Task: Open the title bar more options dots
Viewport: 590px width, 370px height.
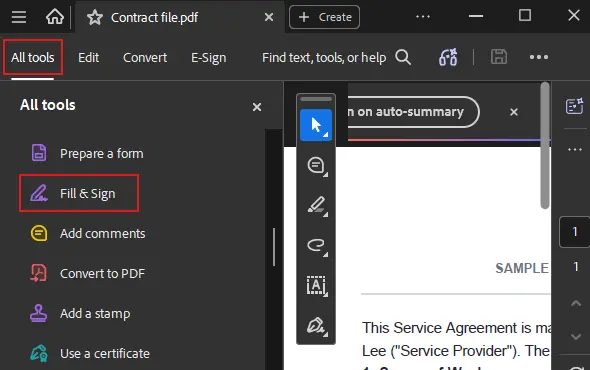Action: (x=423, y=17)
